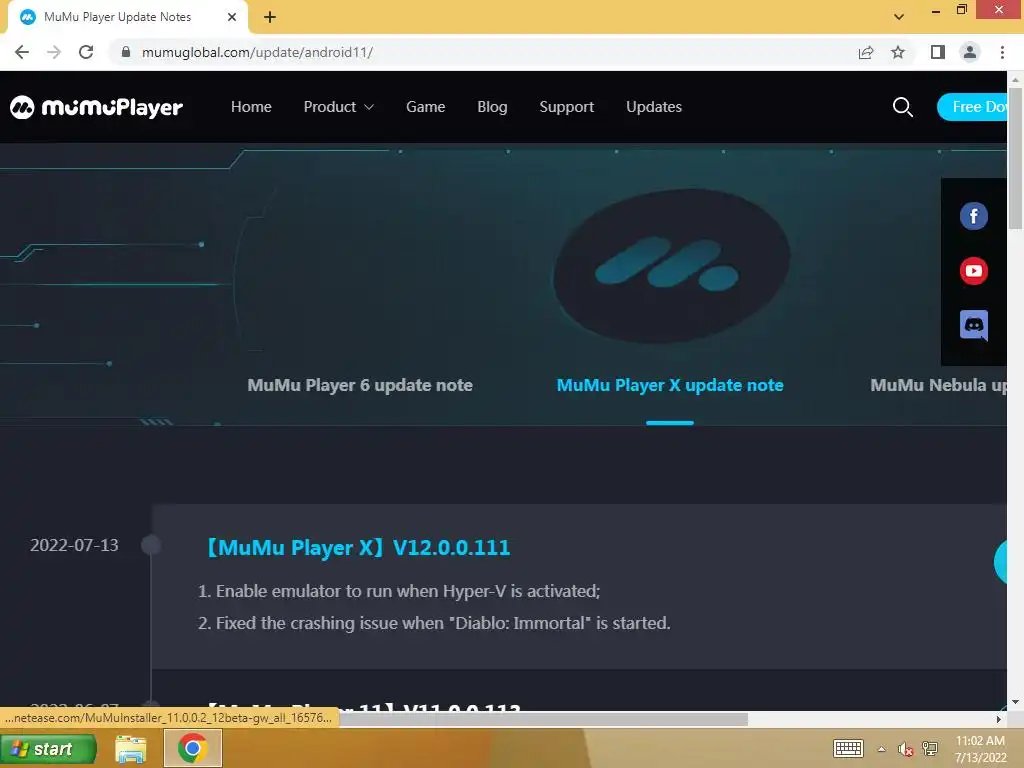Image resolution: width=1024 pixels, height=768 pixels.
Task: Go back with the browser back arrow
Action: pos(22,52)
